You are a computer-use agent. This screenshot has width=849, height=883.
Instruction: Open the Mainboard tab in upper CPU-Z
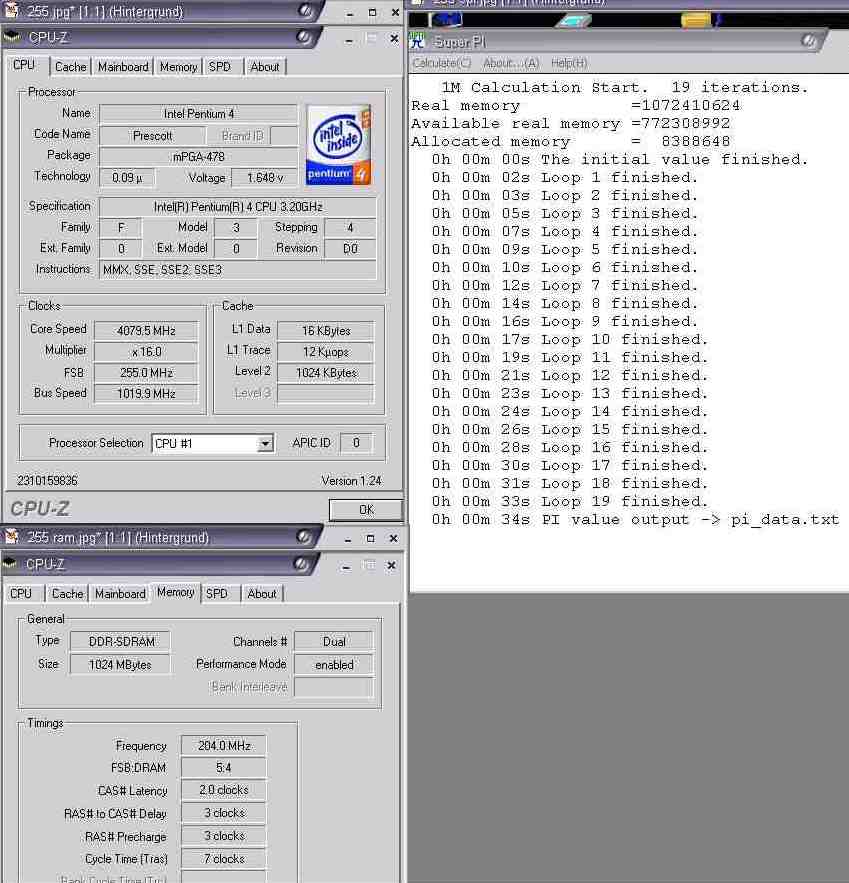pyautogui.click(x=123, y=67)
